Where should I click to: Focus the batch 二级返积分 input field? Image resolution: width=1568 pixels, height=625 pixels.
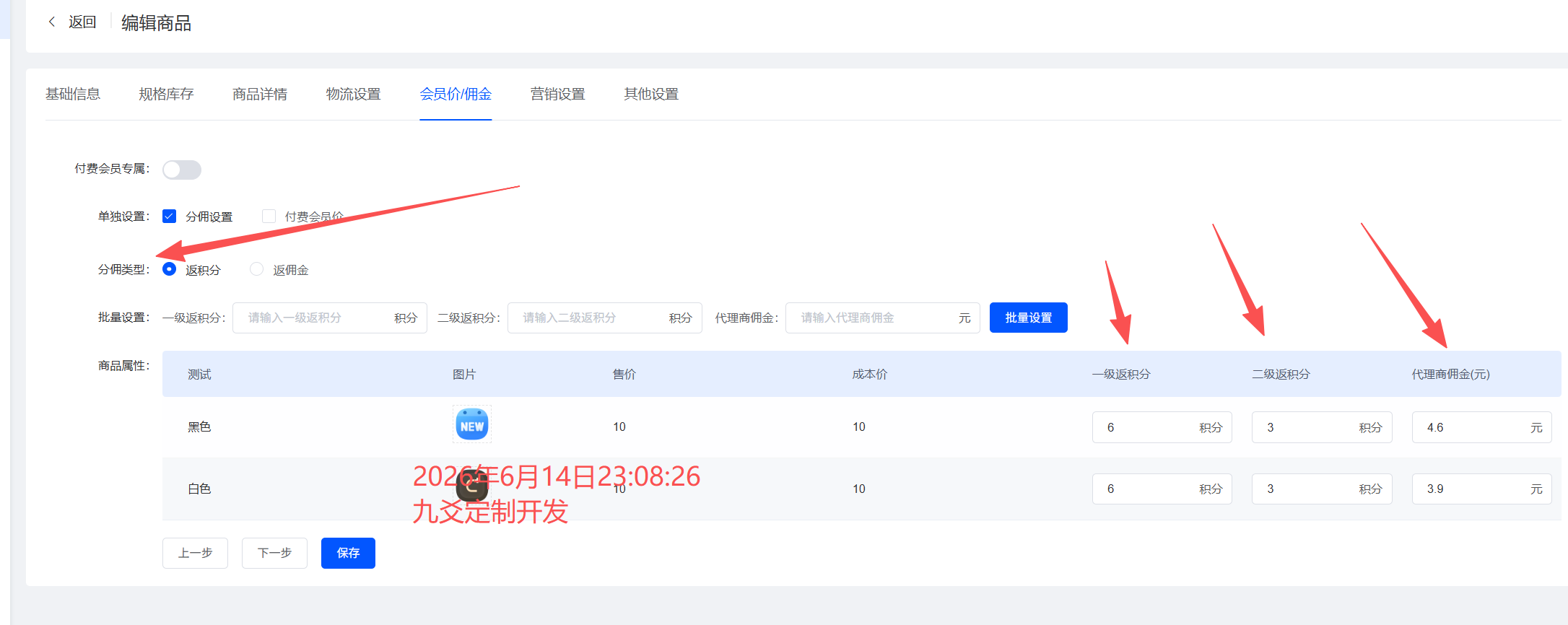click(605, 318)
